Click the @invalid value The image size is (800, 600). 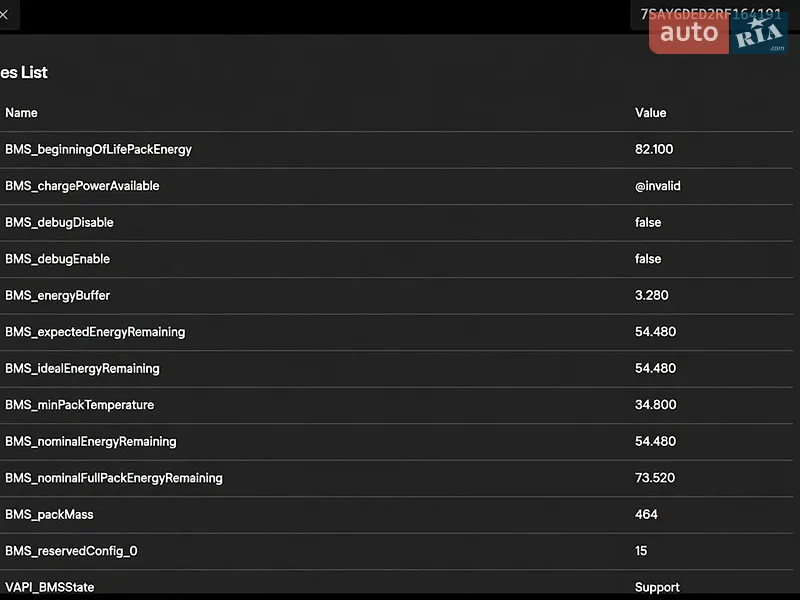pos(658,186)
